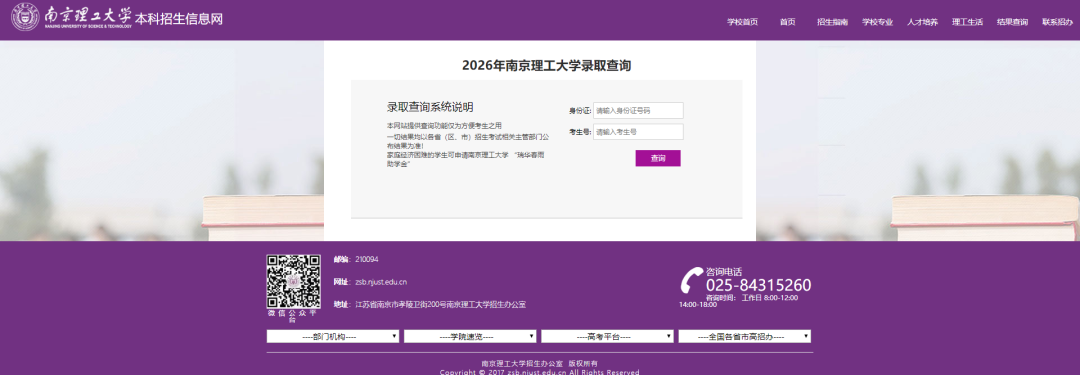Open the 人才培养 navigation item
This screenshot has width=1080, height=375.
922,22
